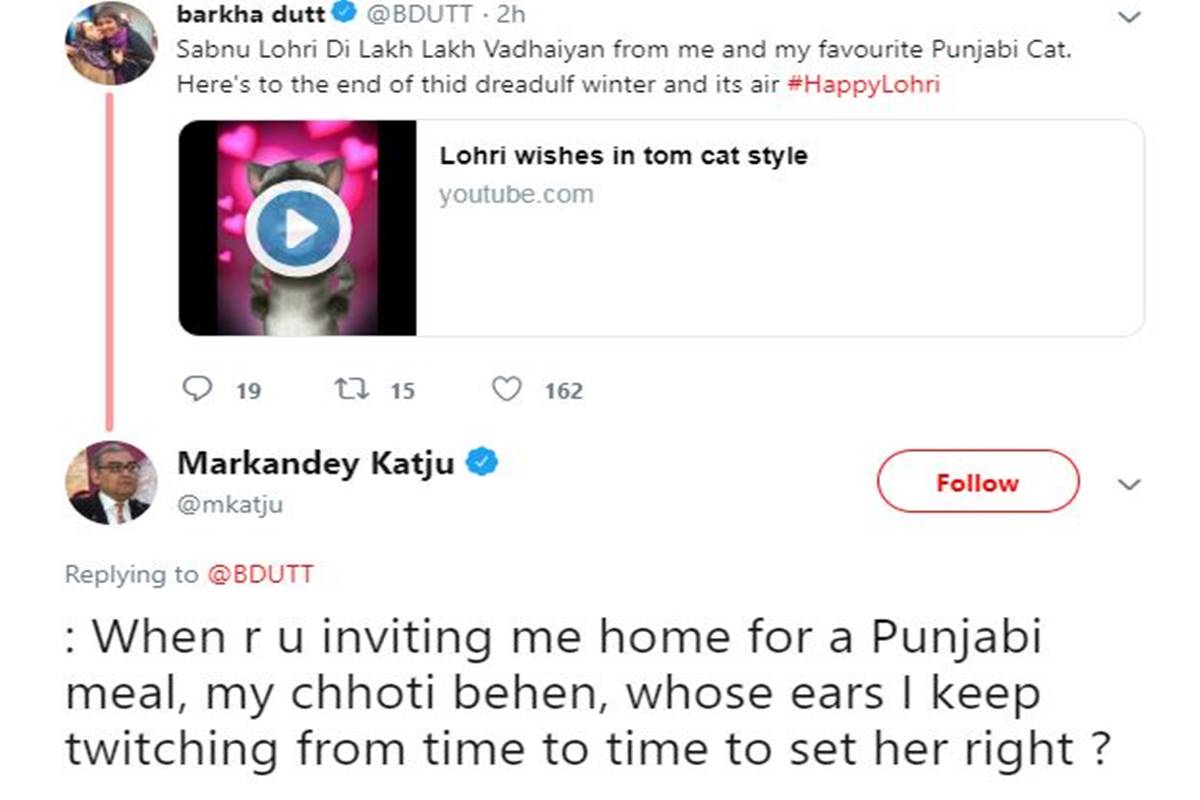Open the "Lohri wishes in tom cat style" title
The width and height of the screenshot is (1200, 800).
(623, 156)
